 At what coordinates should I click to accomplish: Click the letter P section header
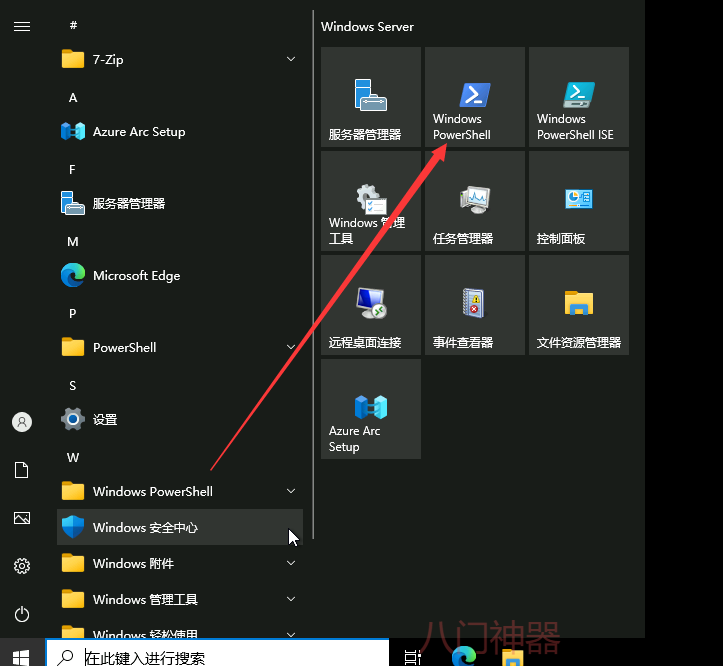[x=72, y=314]
